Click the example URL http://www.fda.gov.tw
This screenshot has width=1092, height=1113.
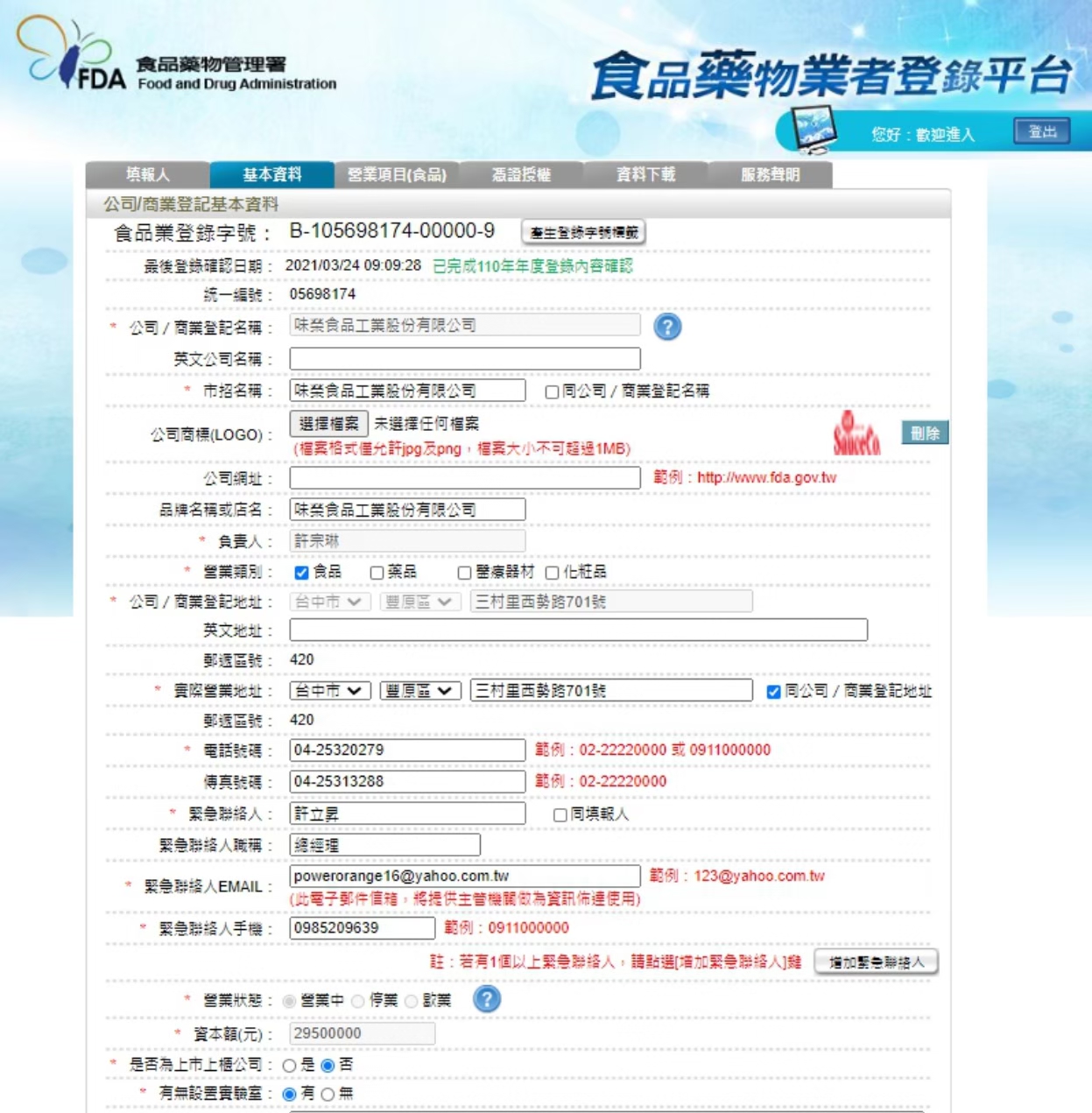[766, 478]
